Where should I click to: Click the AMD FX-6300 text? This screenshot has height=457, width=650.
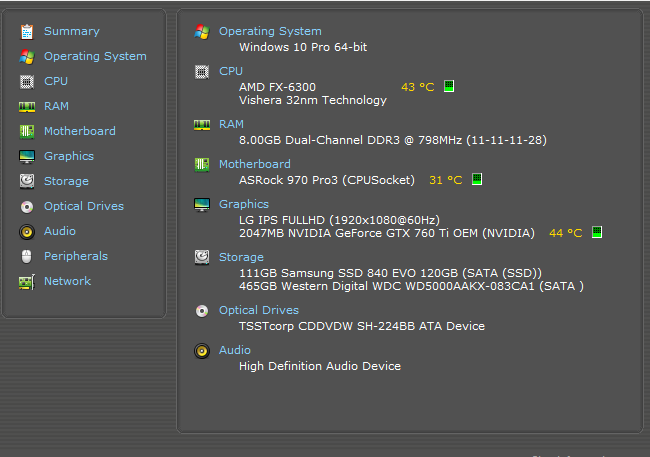(277, 87)
